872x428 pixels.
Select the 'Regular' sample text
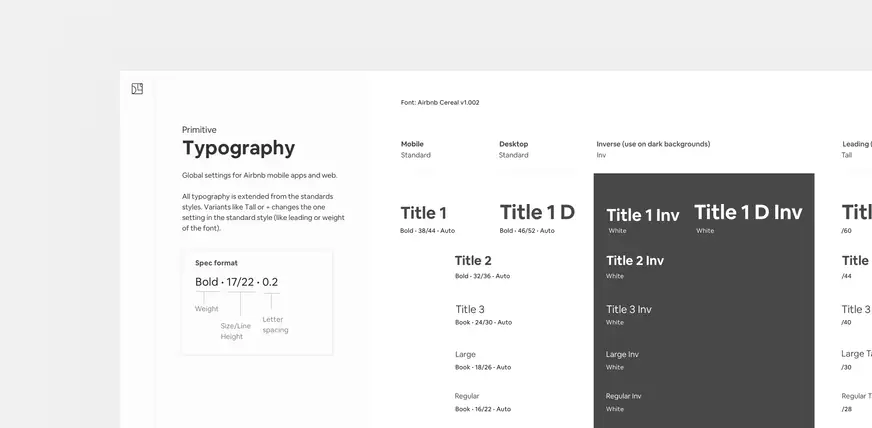pos(467,396)
